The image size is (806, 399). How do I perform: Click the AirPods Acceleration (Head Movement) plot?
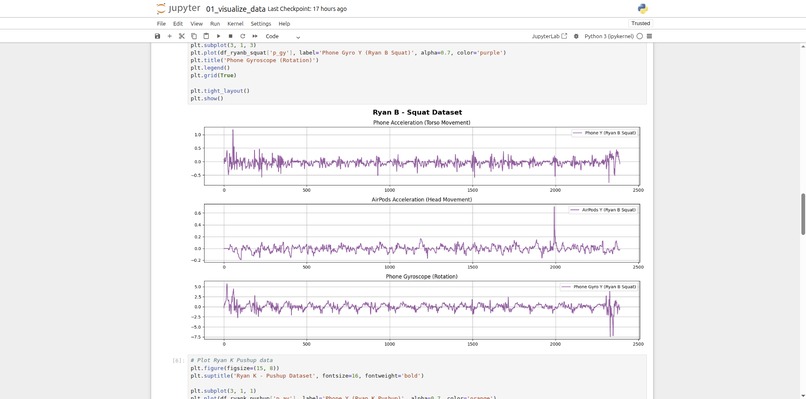pyautogui.click(x=422, y=233)
